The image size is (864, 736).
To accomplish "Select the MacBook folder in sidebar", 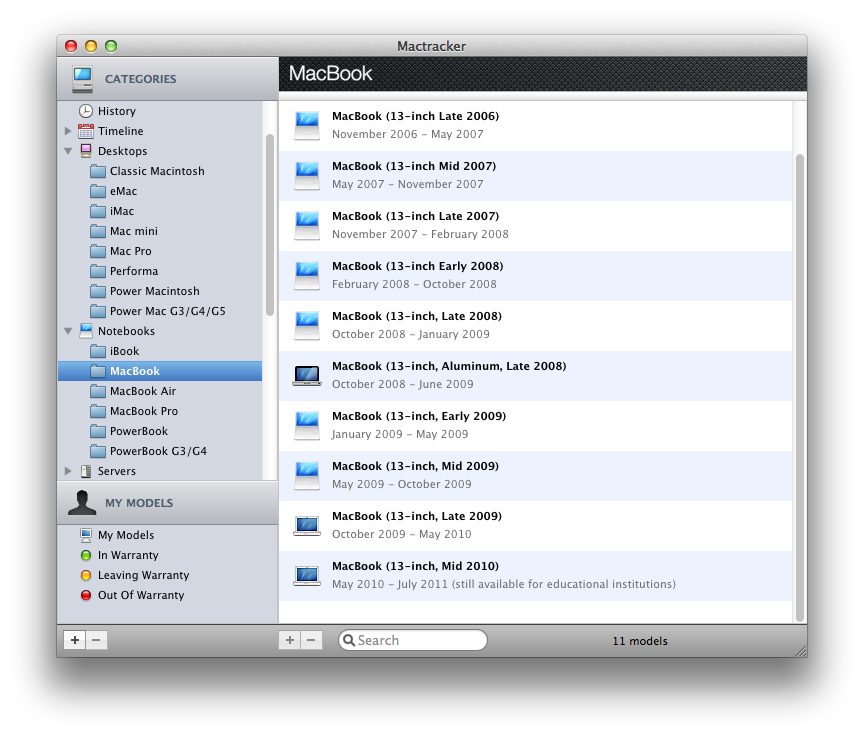I will (x=160, y=371).
